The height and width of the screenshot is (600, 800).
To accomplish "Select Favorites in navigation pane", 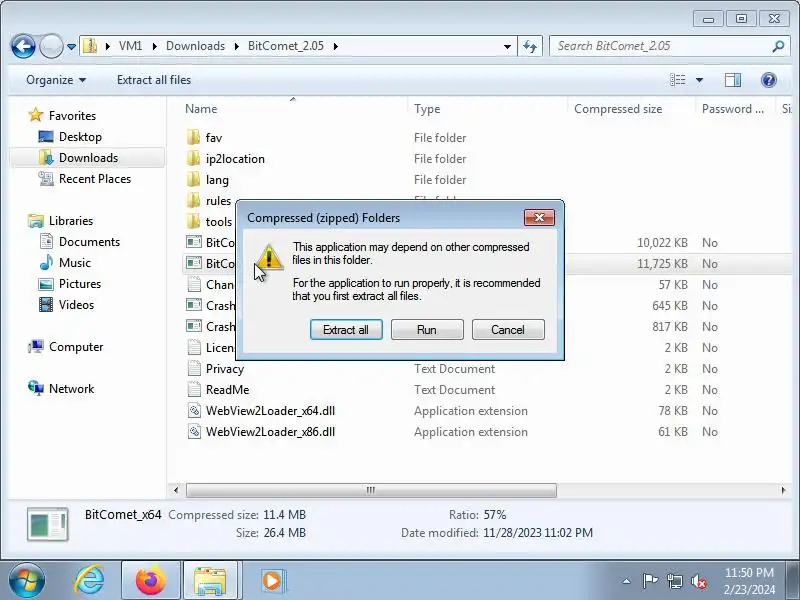I will click(72, 116).
